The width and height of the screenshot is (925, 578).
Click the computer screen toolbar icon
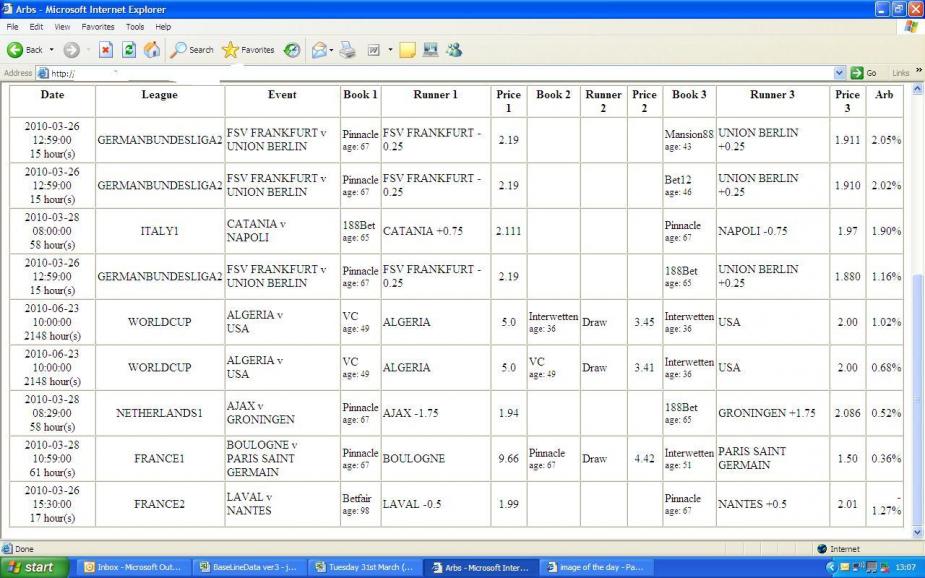431,50
